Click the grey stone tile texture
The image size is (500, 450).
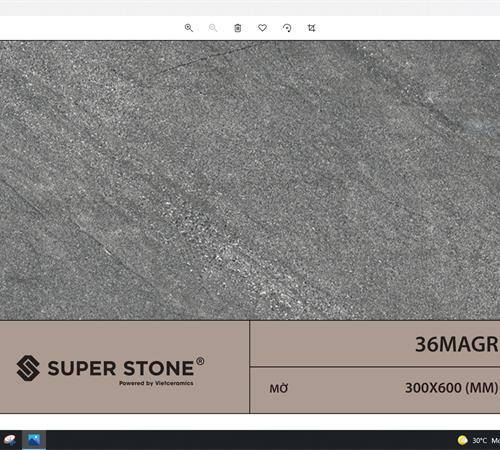coord(250,180)
